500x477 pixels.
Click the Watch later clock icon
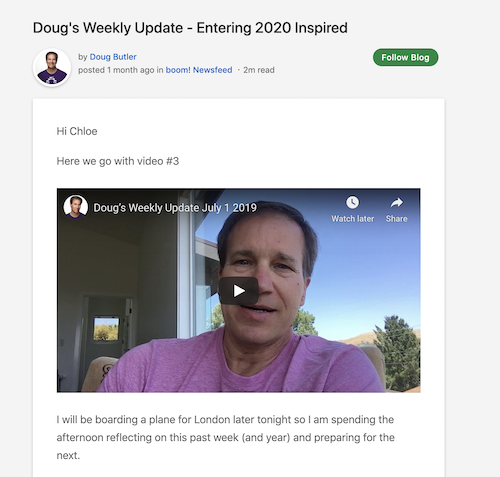point(352,202)
